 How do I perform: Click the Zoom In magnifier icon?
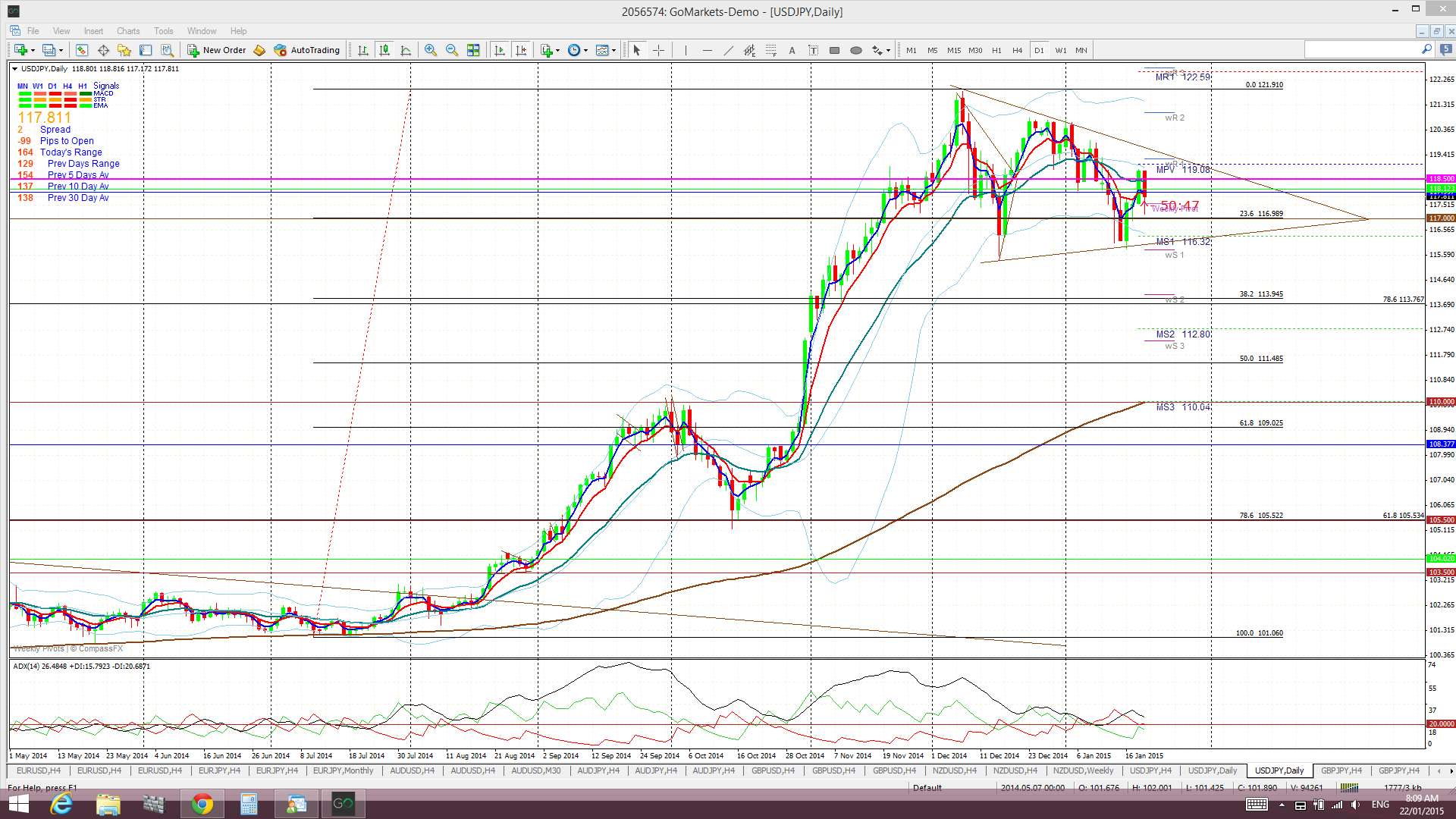430,50
